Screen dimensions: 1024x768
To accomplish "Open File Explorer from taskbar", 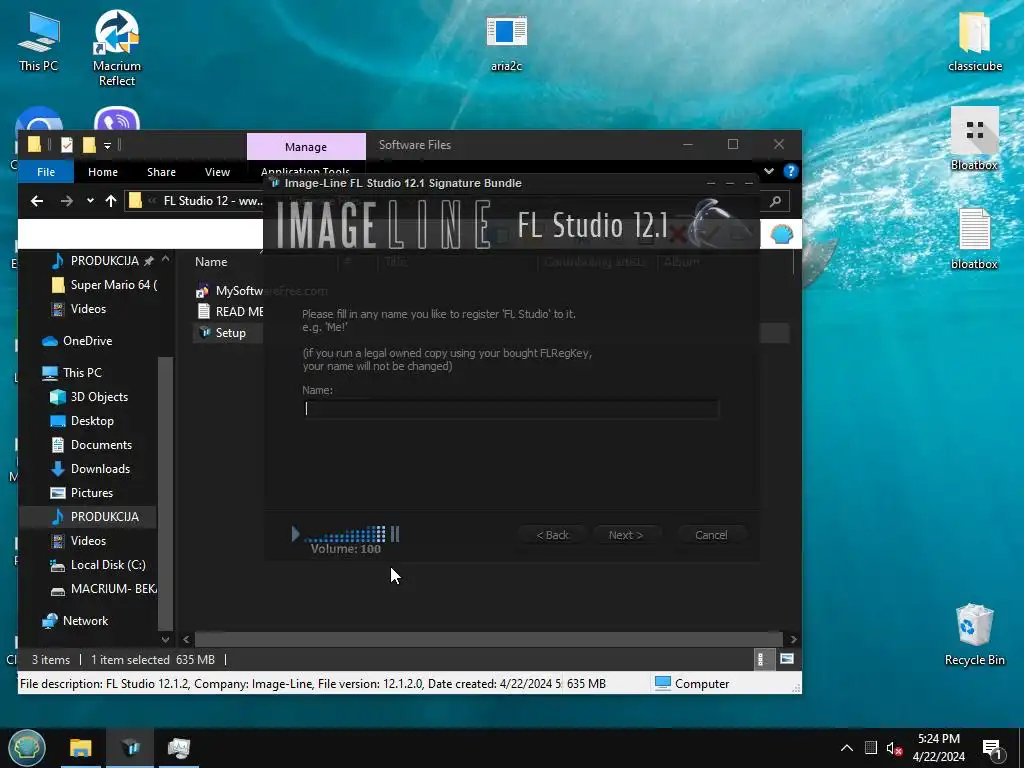I will 81,748.
